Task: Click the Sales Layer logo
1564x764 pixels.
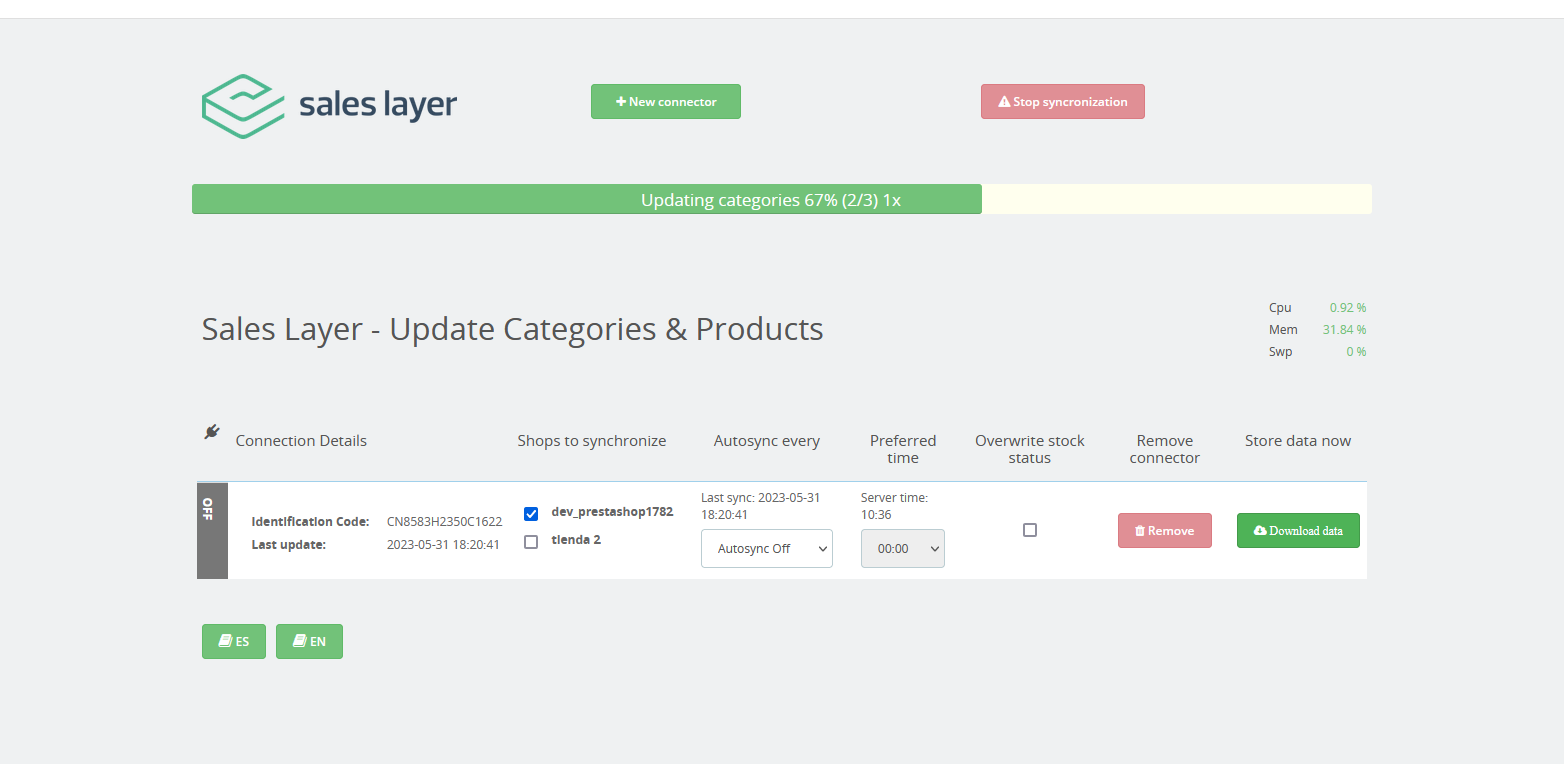Action: tap(329, 105)
